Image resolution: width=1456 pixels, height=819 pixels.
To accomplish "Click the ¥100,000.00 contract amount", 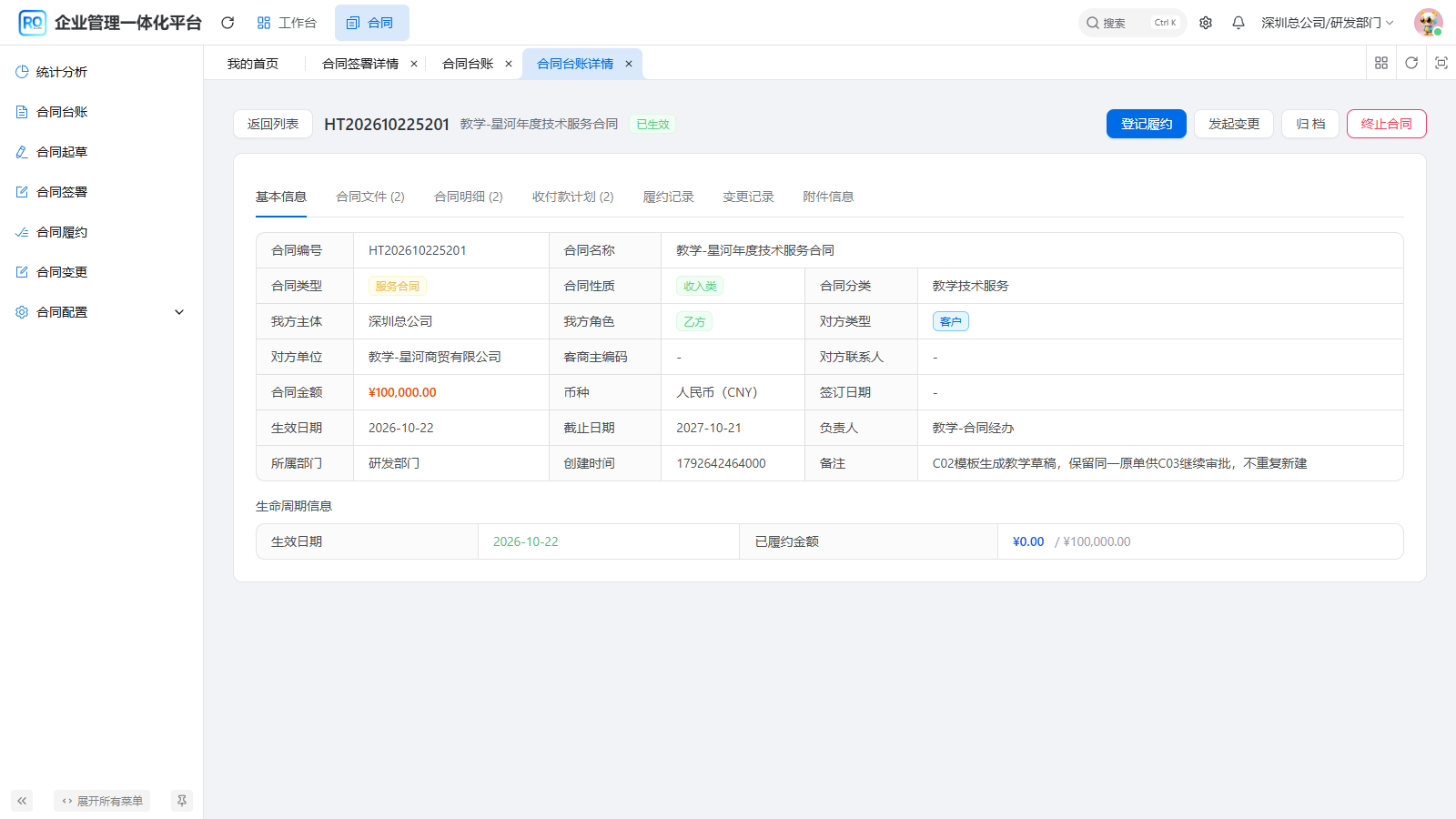I will tap(402, 392).
